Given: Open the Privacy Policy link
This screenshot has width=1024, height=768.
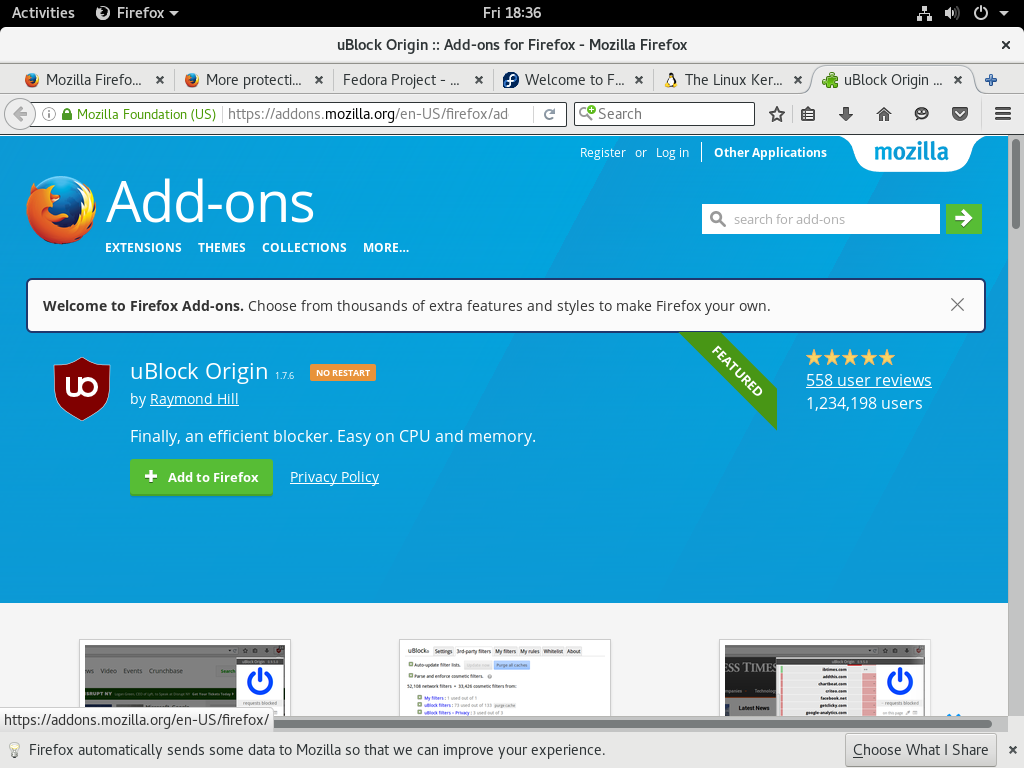Looking at the screenshot, I should point(334,477).
